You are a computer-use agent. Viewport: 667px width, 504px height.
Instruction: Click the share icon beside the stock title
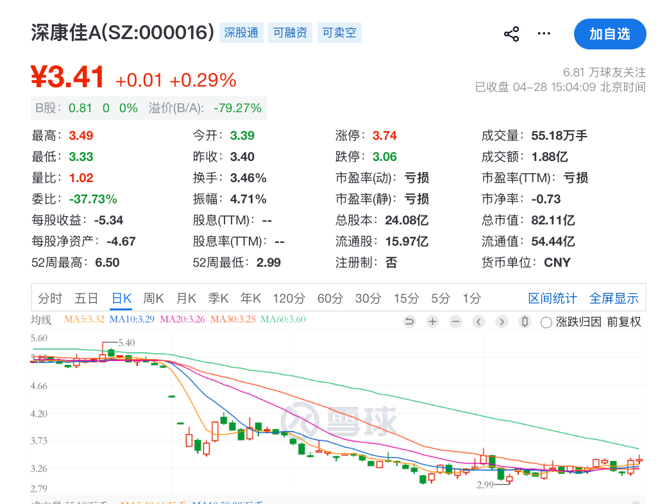tap(511, 34)
